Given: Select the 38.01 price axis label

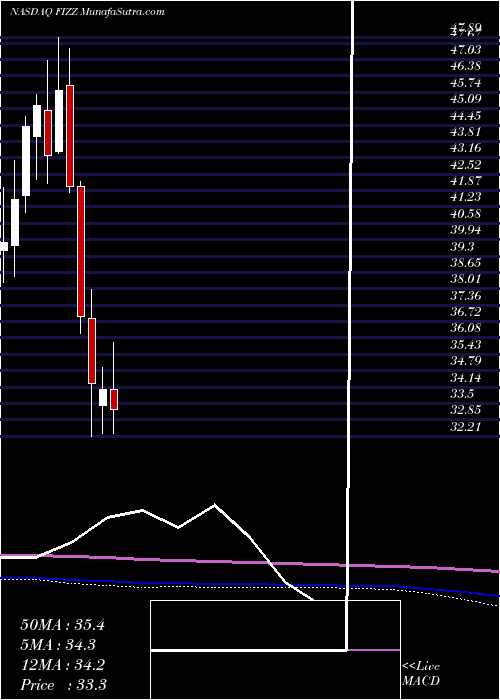Looking at the screenshot, I should (465, 279).
